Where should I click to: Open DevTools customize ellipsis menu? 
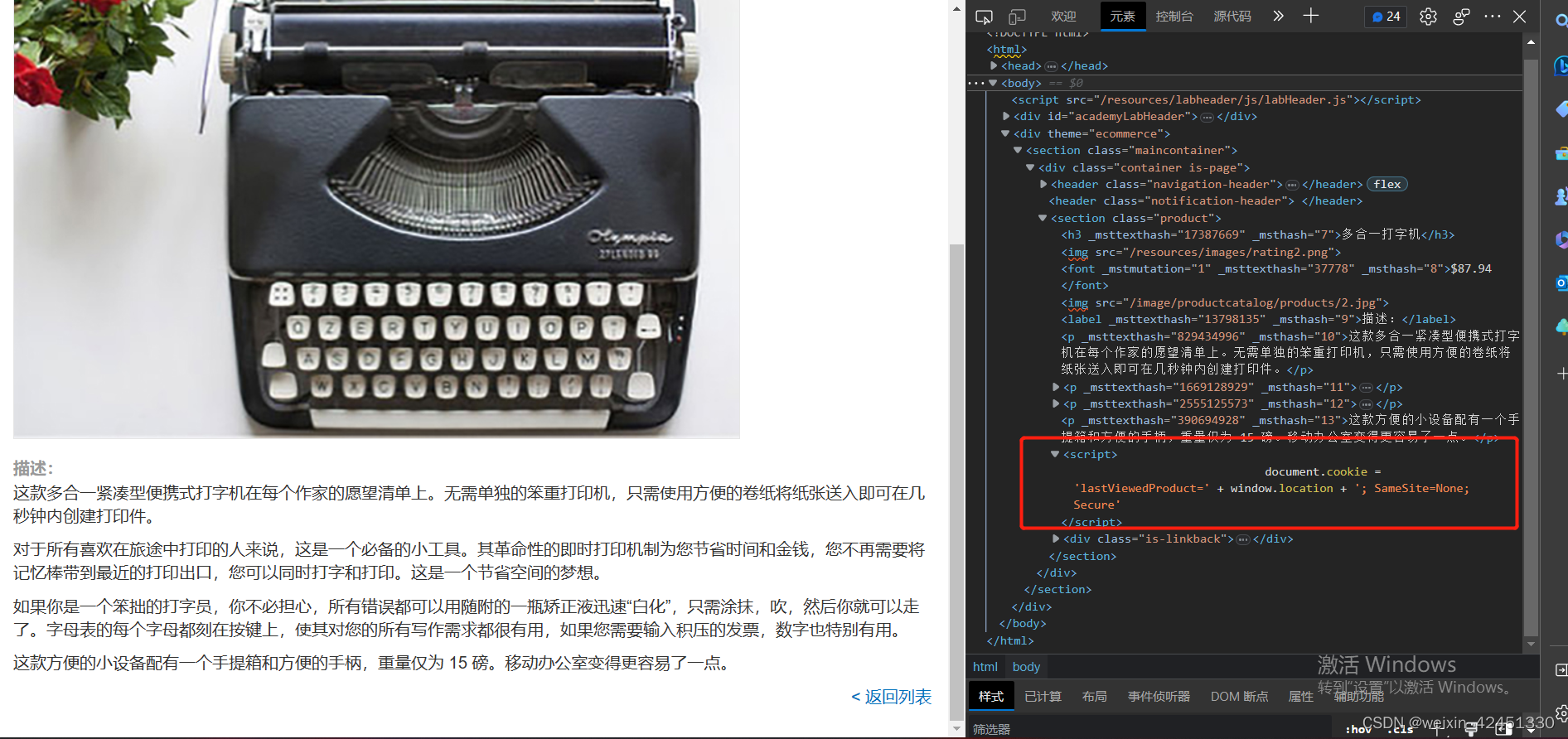pyautogui.click(x=1493, y=17)
